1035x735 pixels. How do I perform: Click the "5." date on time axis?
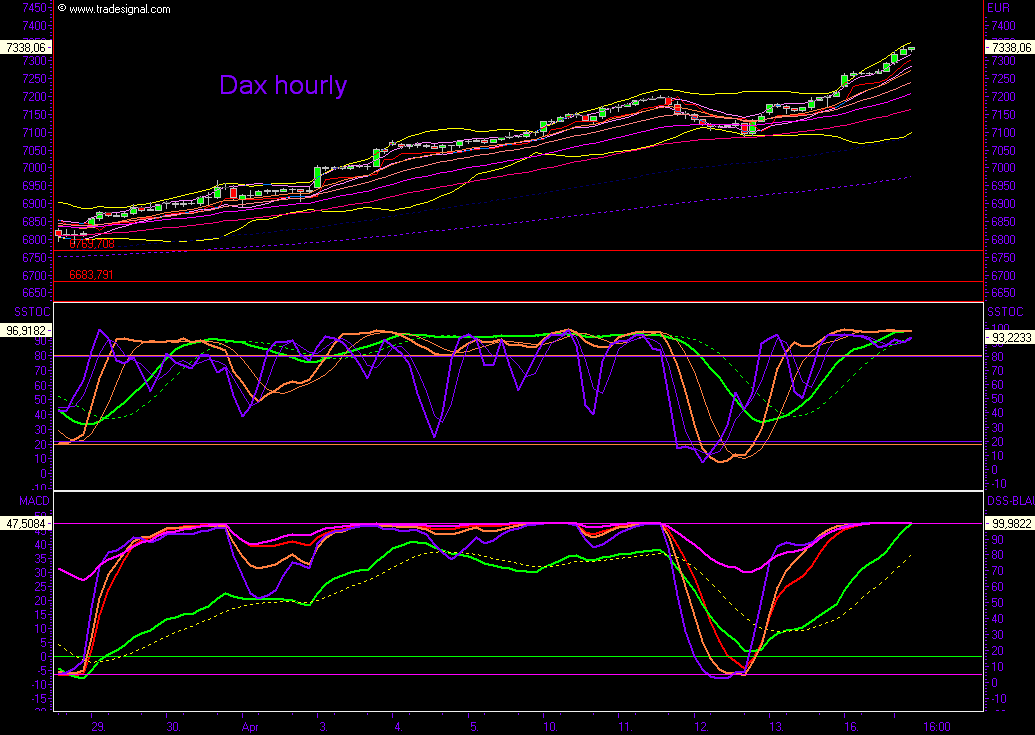coord(474,726)
